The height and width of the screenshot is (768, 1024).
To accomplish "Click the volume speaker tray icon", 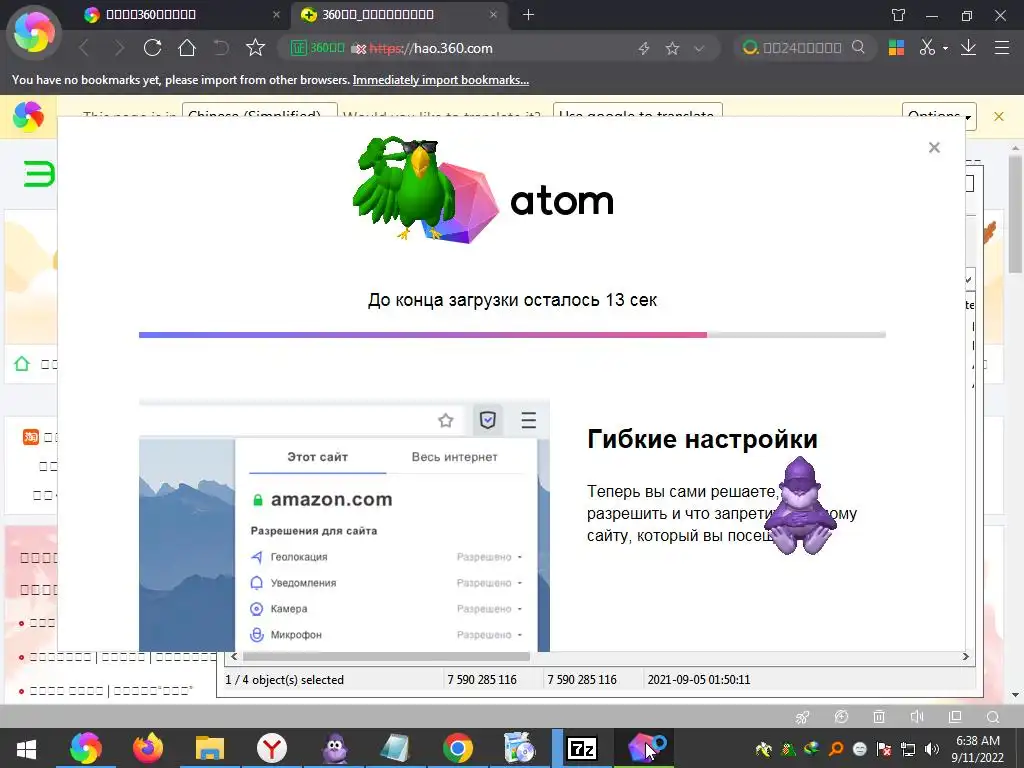I will 932,748.
